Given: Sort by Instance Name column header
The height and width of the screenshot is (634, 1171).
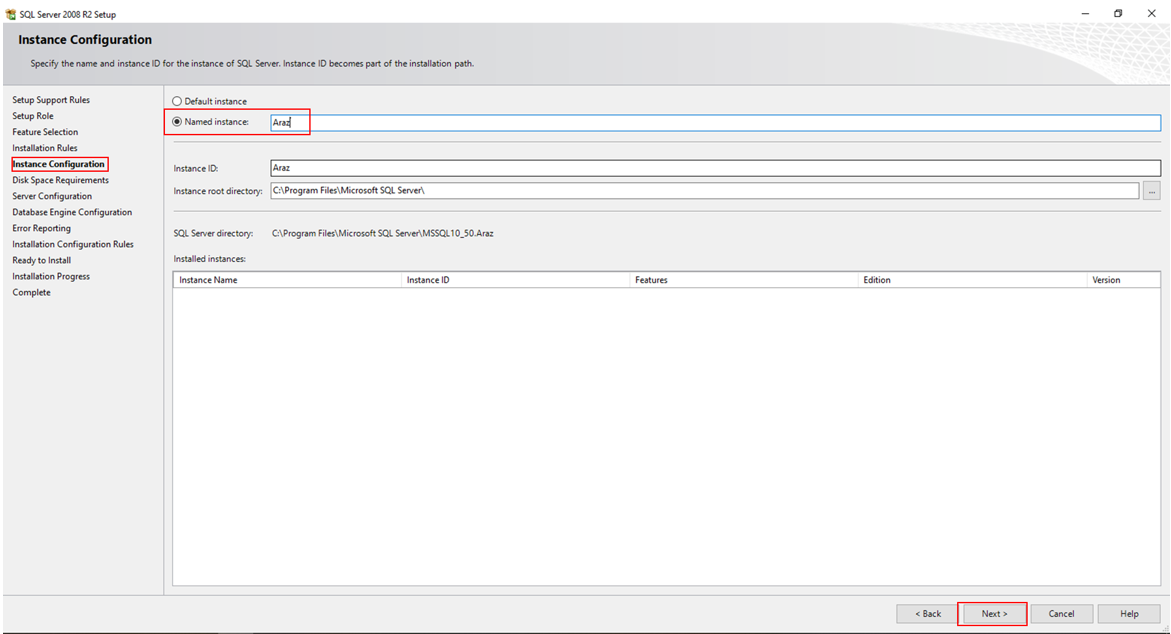Looking at the screenshot, I should point(288,280).
